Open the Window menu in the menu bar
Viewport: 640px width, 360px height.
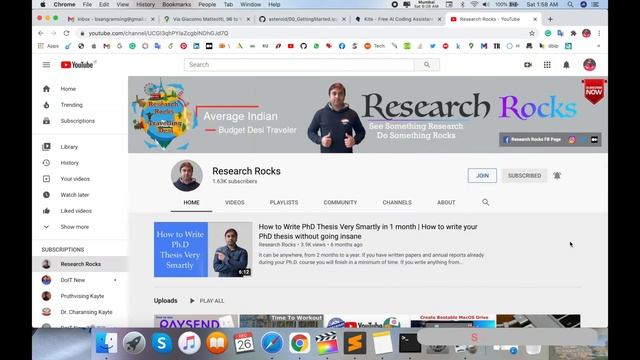[250, 4]
